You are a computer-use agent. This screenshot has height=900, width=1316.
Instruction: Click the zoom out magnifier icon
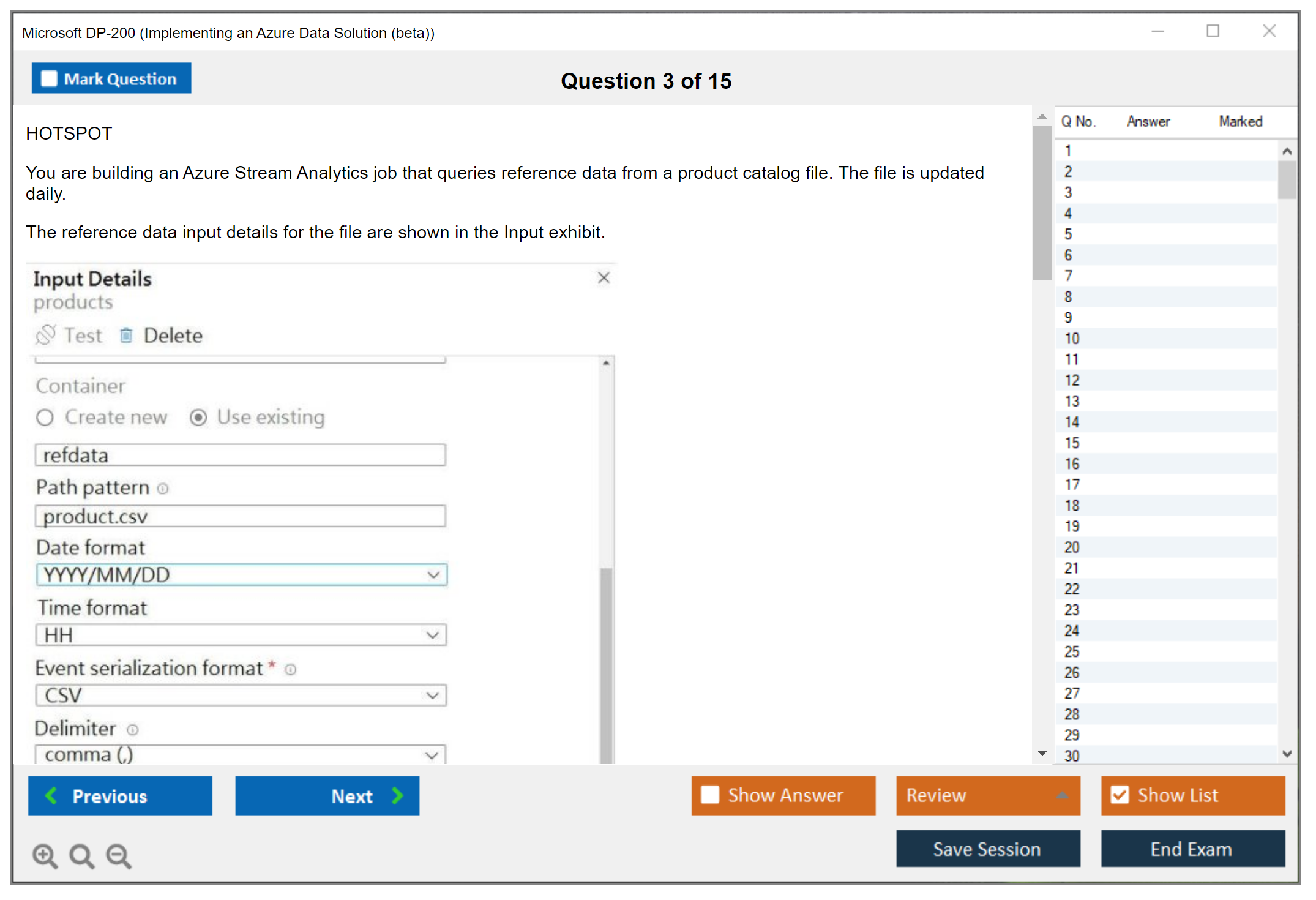[x=119, y=855]
